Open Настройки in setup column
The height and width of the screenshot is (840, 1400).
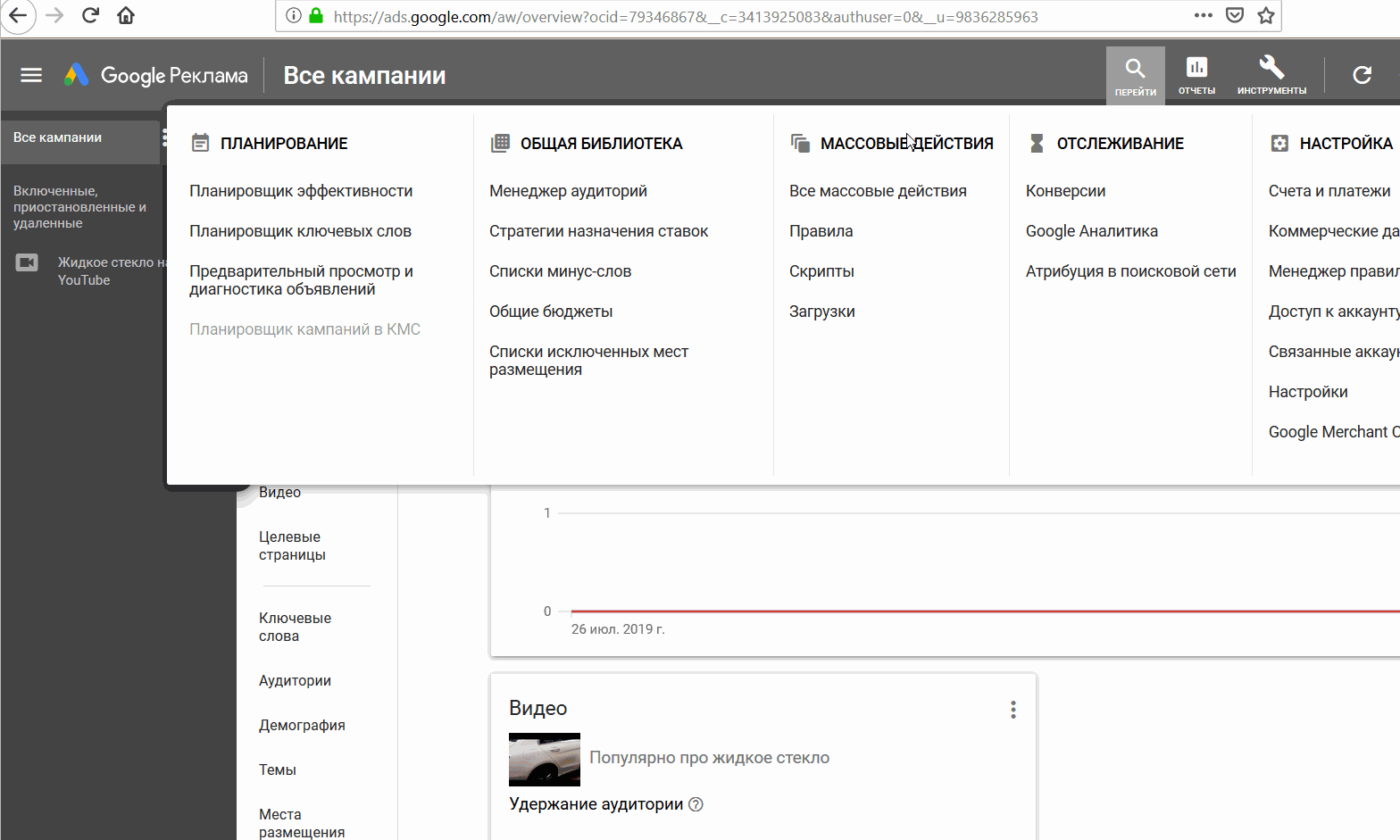pos(1308,392)
